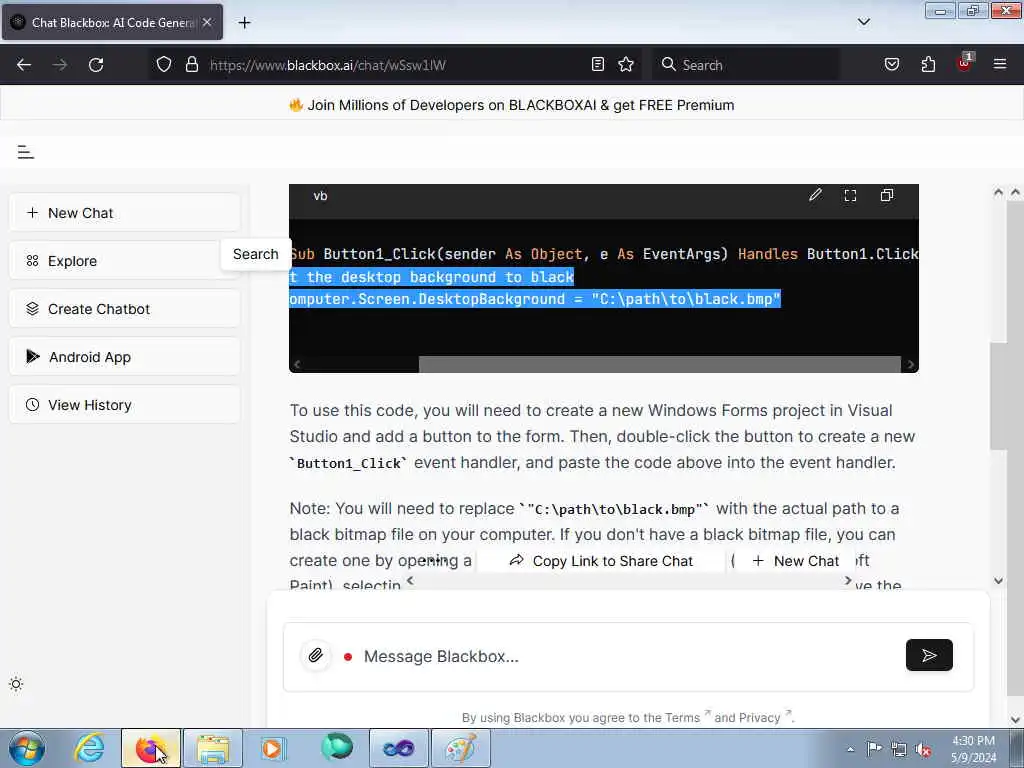Click chat pane scroll up arrow

(x=998, y=192)
